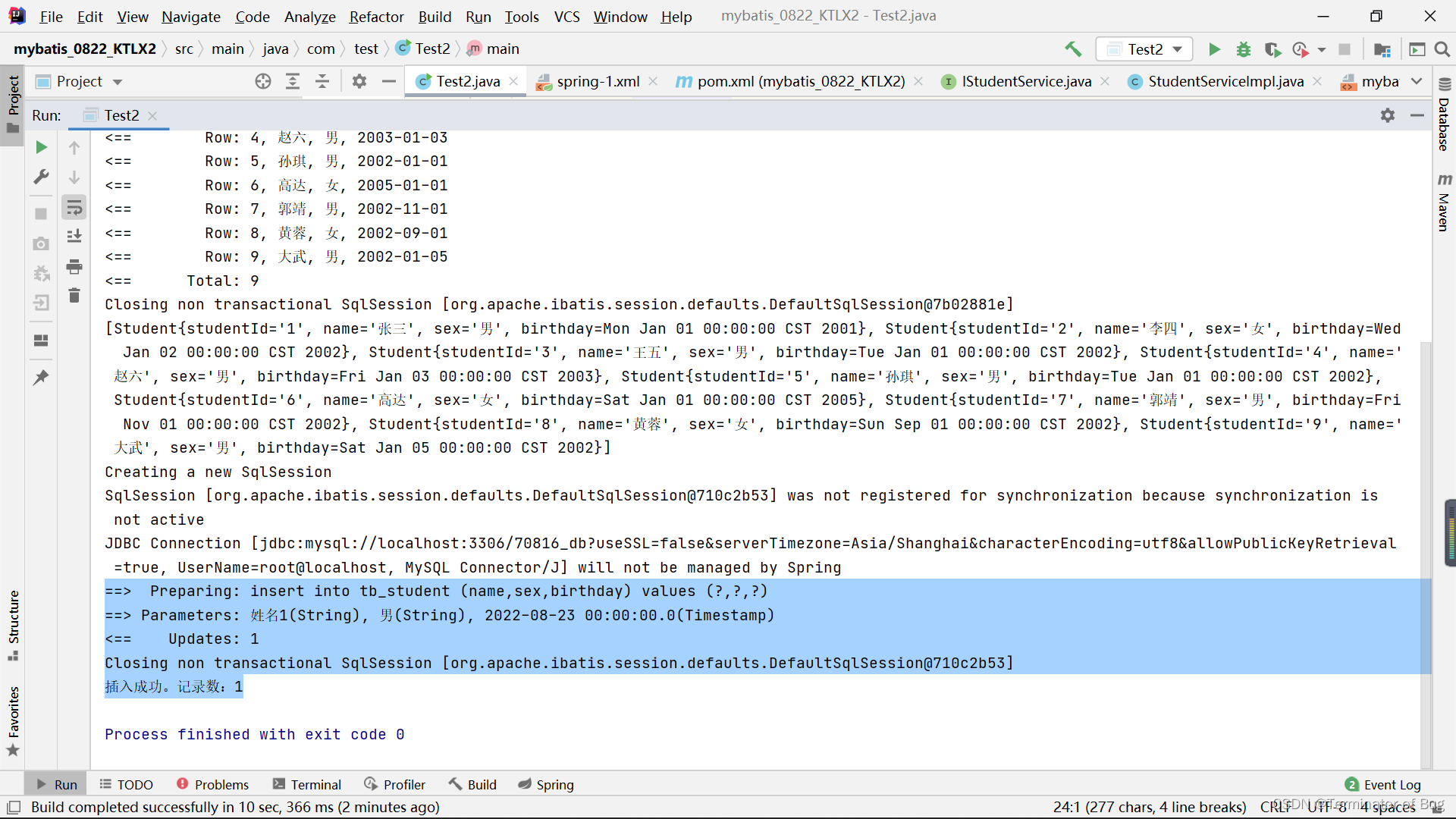1456x819 pixels.
Task: Run with Coverage icon
Action: (x=1272, y=49)
